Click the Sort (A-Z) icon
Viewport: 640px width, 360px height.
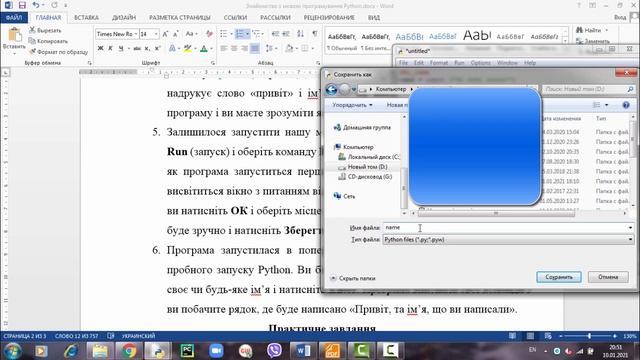tap(300, 34)
